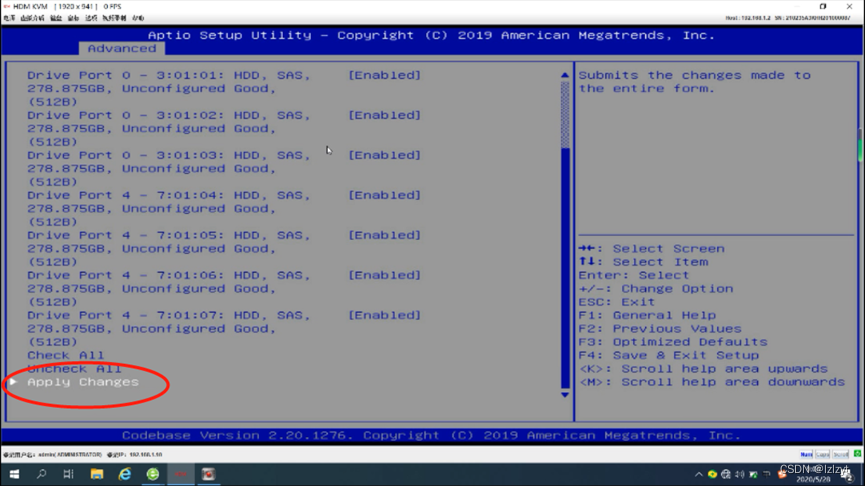This screenshot has height=486, width=865.
Task: Click "Submits the changes made to" help text
Action: click(695, 75)
